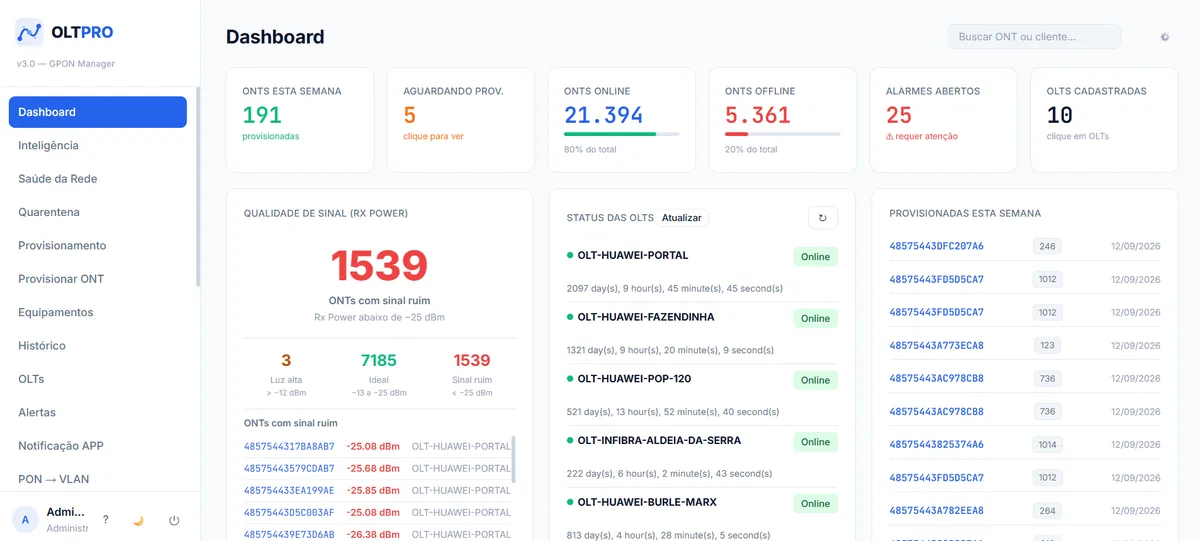Select OLT-HUAWEI-BURLE-MARX row

pos(702,515)
